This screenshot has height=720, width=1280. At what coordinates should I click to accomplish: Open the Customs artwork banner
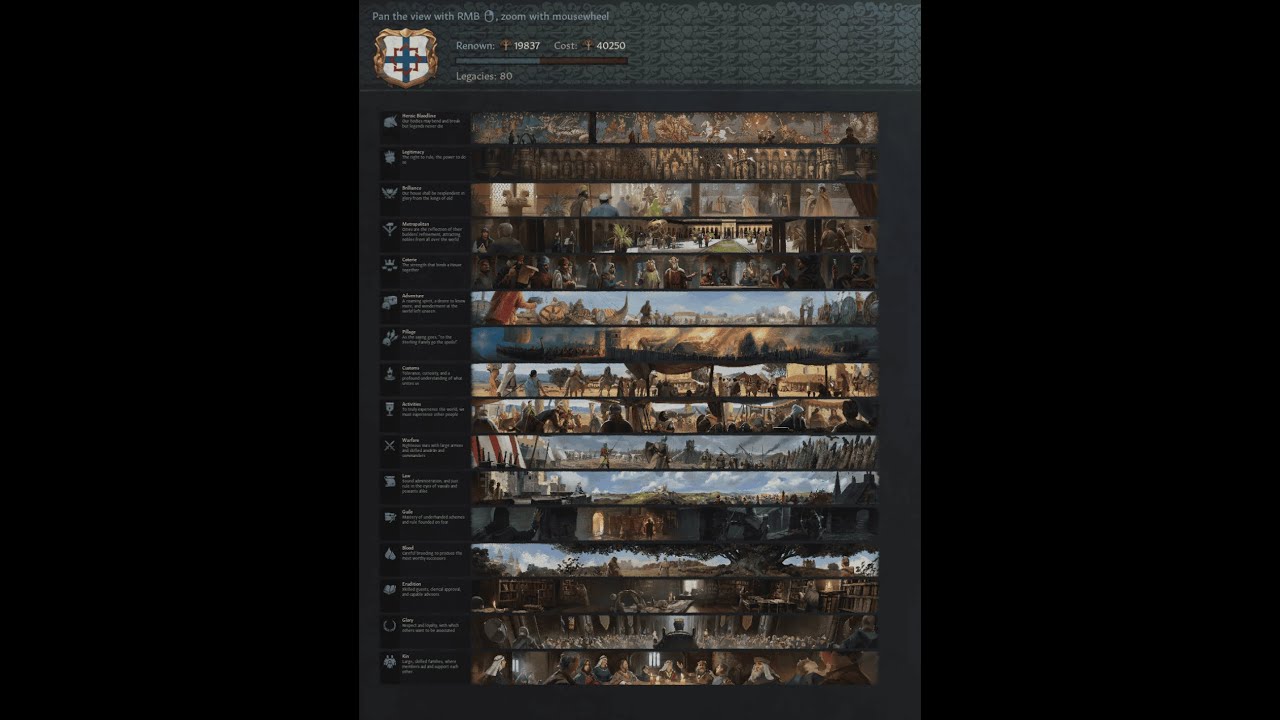675,379
